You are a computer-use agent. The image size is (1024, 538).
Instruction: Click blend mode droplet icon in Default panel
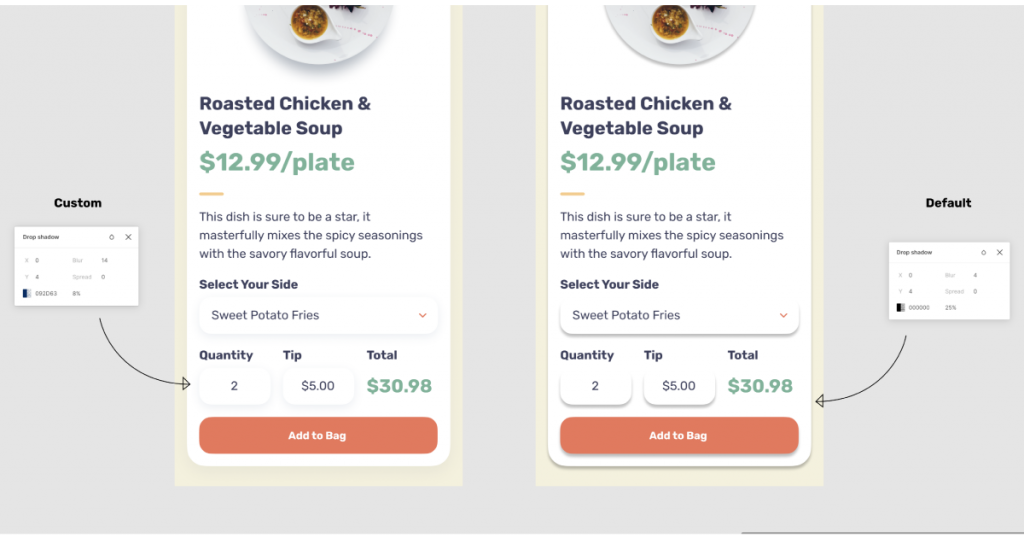pos(983,252)
